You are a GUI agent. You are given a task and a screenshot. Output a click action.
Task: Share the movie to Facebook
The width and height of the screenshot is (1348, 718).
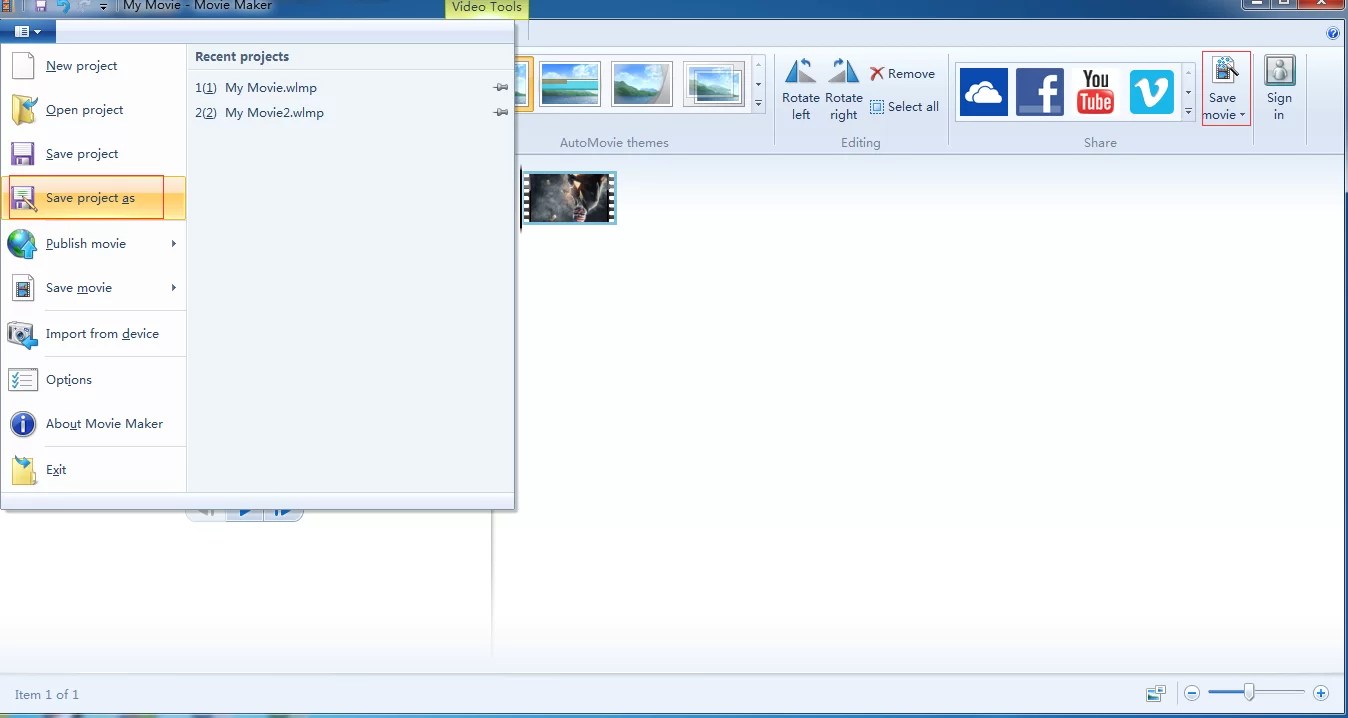[1040, 91]
